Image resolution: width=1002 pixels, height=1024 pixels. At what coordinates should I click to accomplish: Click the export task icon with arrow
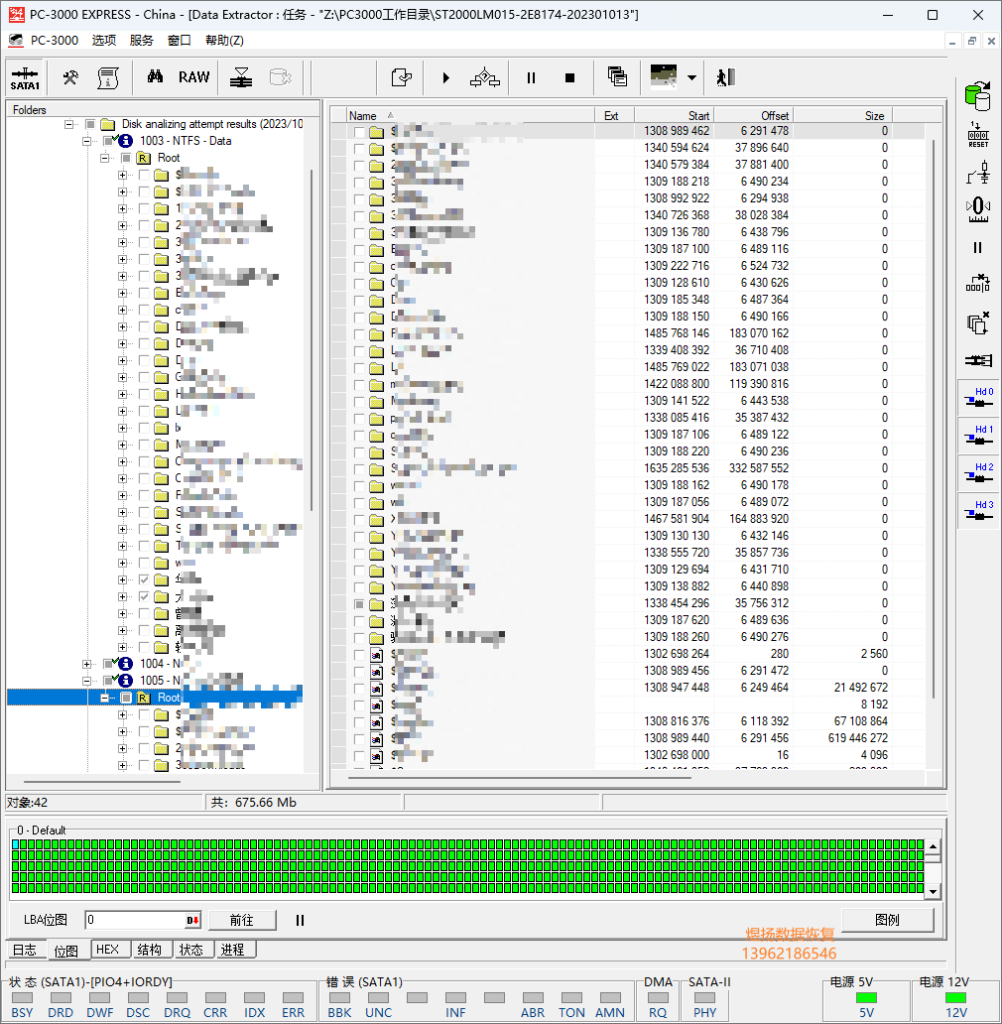tap(401, 78)
